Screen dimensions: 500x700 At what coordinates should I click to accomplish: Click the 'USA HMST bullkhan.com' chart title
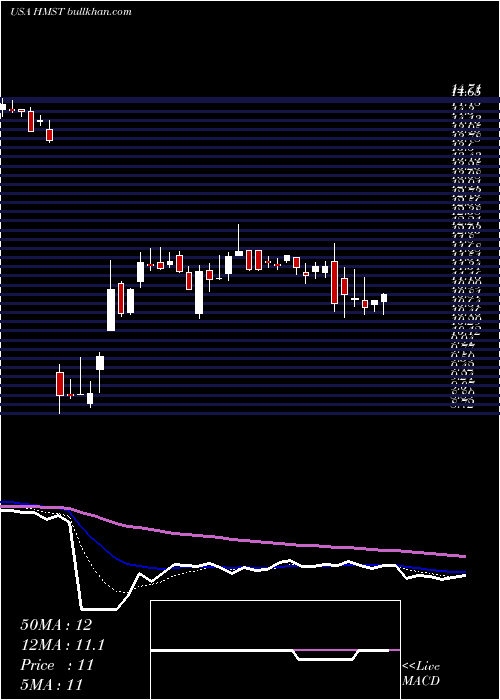pyautogui.click(x=71, y=12)
